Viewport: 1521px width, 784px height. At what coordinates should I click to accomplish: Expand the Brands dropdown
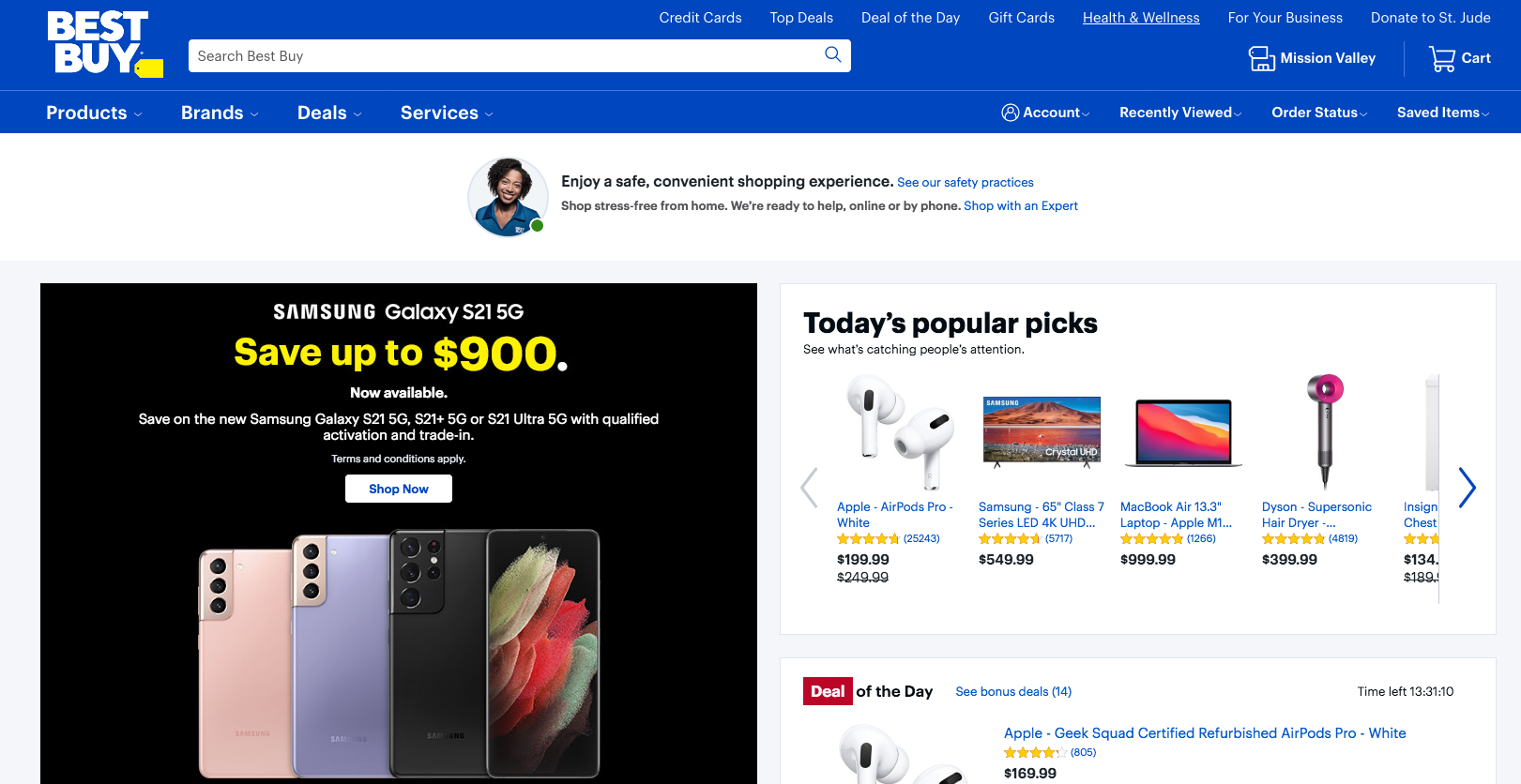pyautogui.click(x=220, y=113)
